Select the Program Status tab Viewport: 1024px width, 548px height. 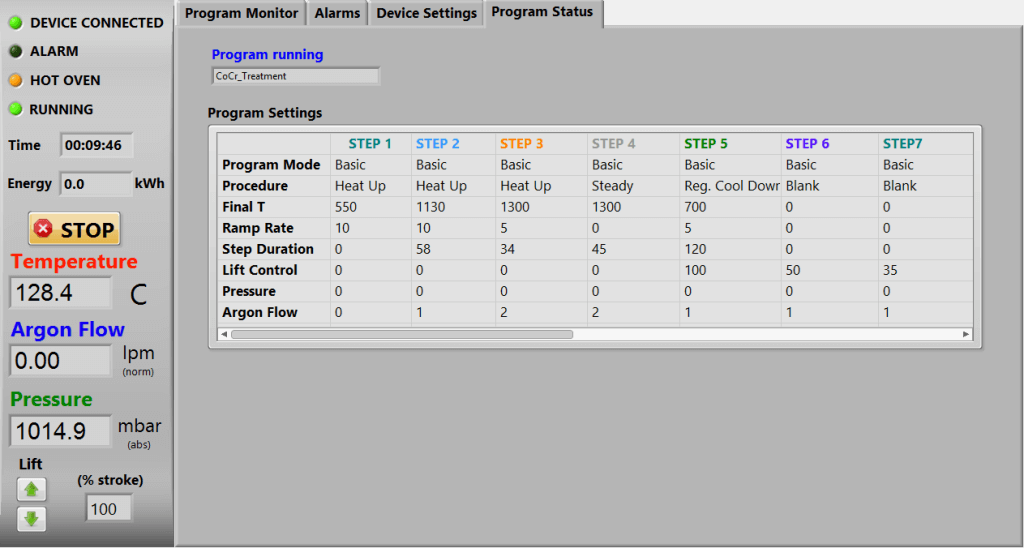[x=542, y=12]
